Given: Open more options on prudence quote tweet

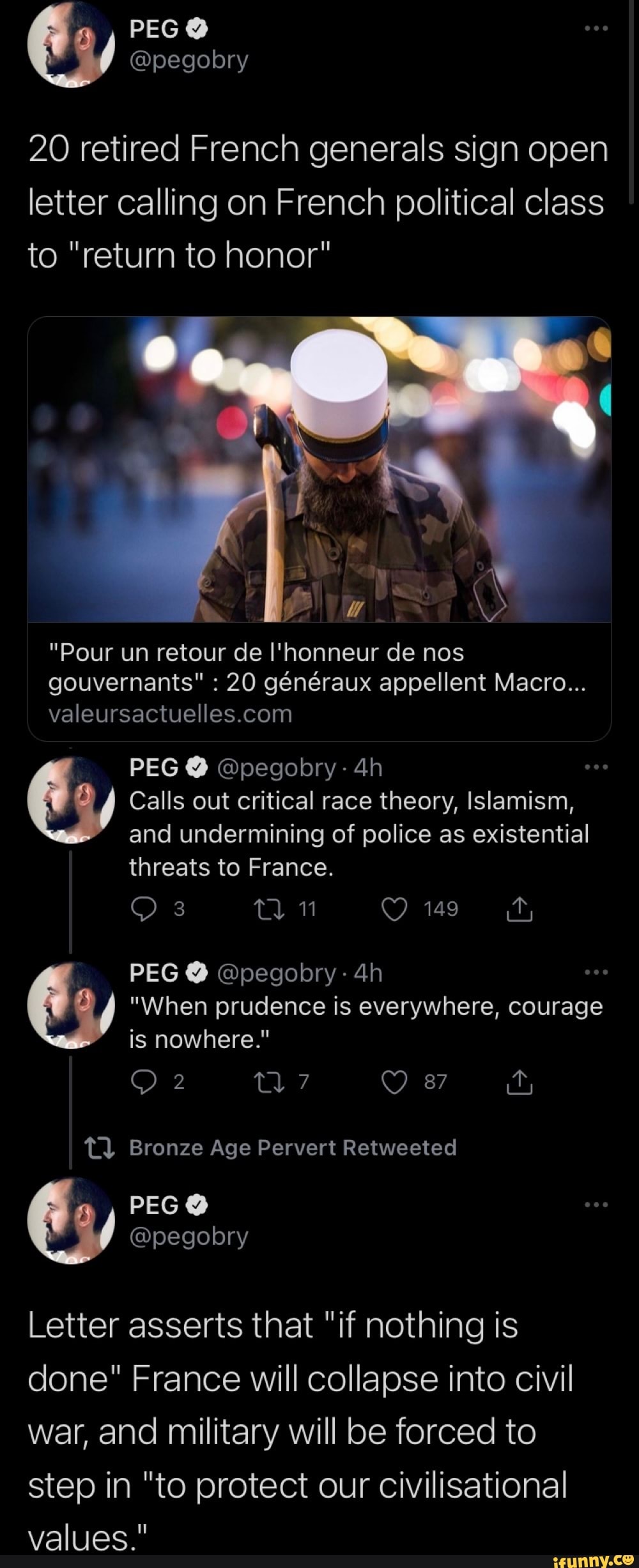Looking at the screenshot, I should coord(597,972).
